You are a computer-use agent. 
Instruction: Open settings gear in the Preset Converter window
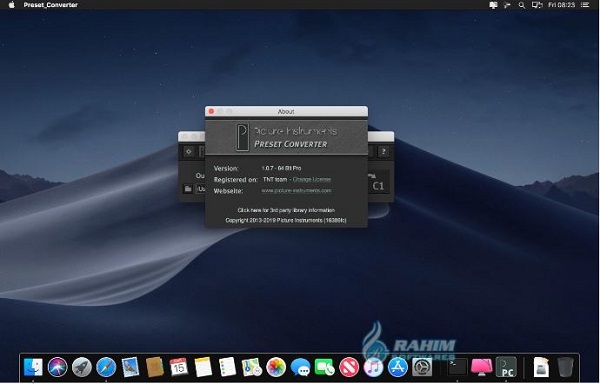click(x=189, y=152)
